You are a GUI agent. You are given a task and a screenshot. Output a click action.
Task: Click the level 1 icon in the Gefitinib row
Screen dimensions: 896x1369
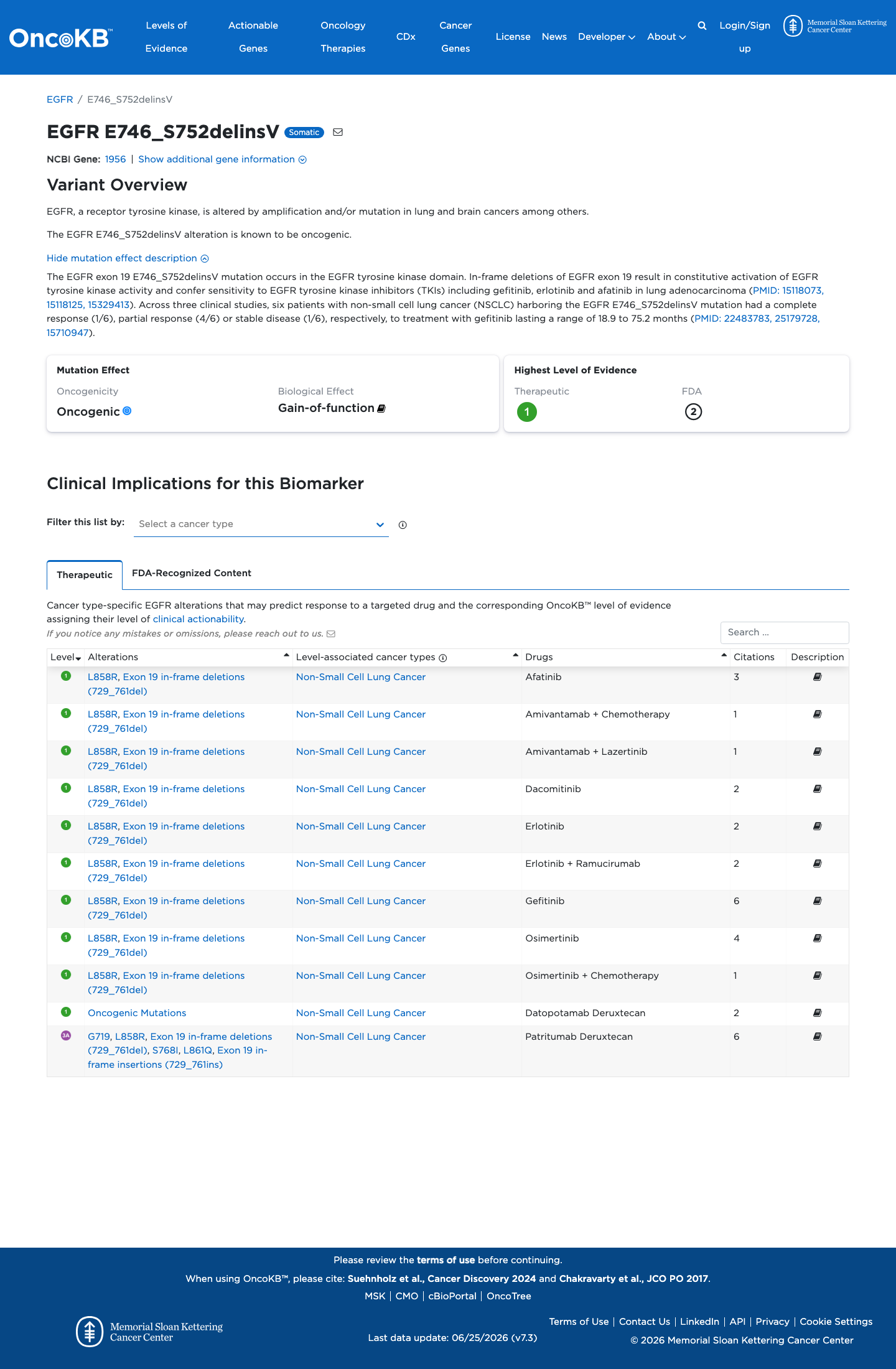[66, 900]
